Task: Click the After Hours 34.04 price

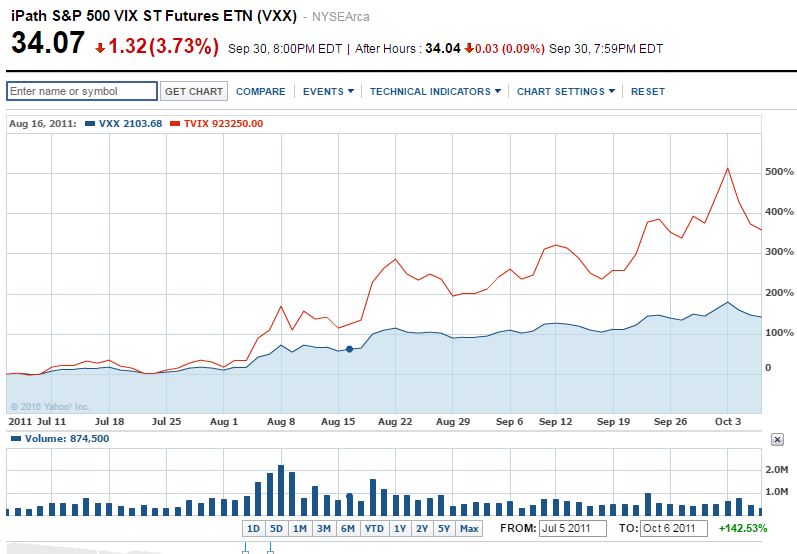Action: (x=443, y=49)
